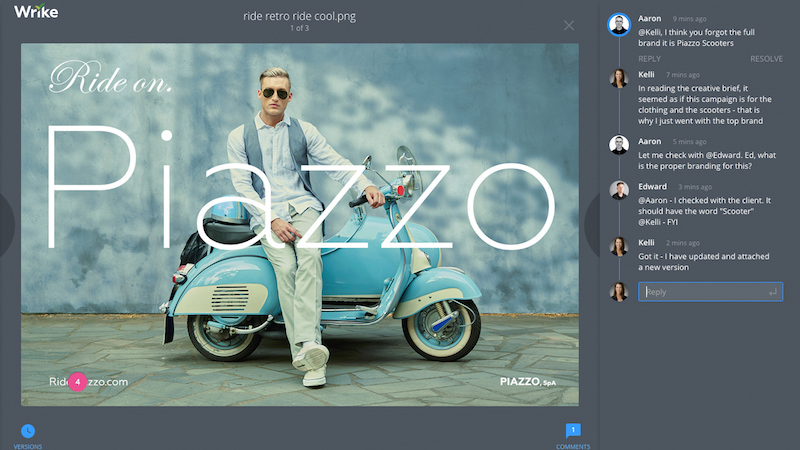Resolve the comment thread
The image size is (800, 450).
766,59
